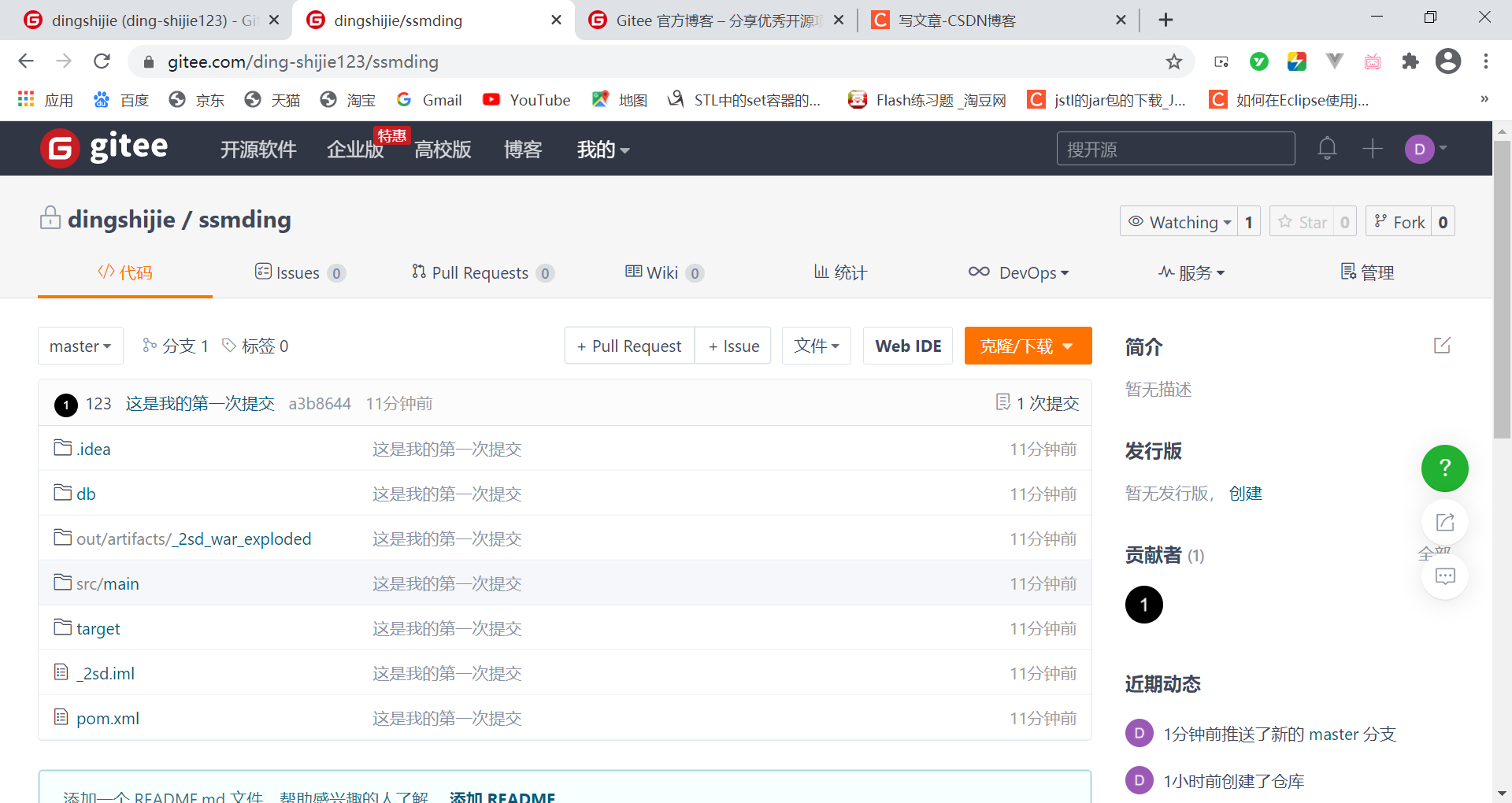This screenshot has width=1512, height=803.
Task: Click the page vertical scrollbar
Action: [x=1502, y=290]
